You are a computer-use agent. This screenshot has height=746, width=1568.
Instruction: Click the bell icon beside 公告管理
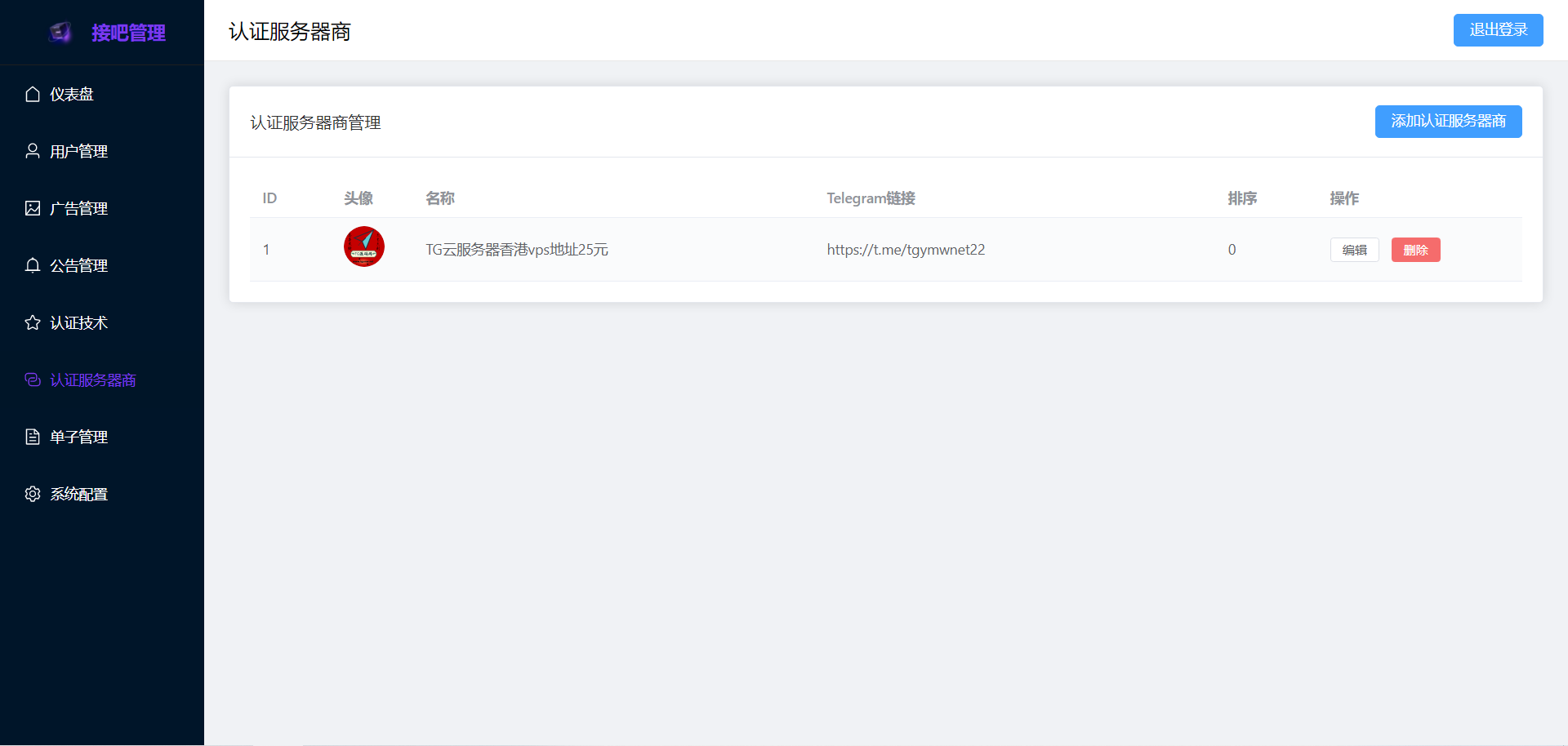[x=33, y=265]
